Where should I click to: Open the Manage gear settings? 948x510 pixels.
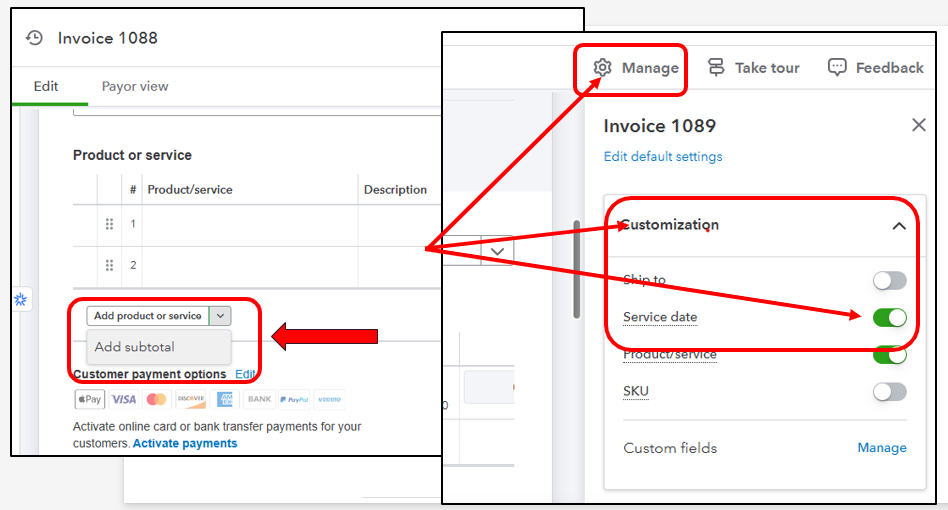(x=635, y=68)
